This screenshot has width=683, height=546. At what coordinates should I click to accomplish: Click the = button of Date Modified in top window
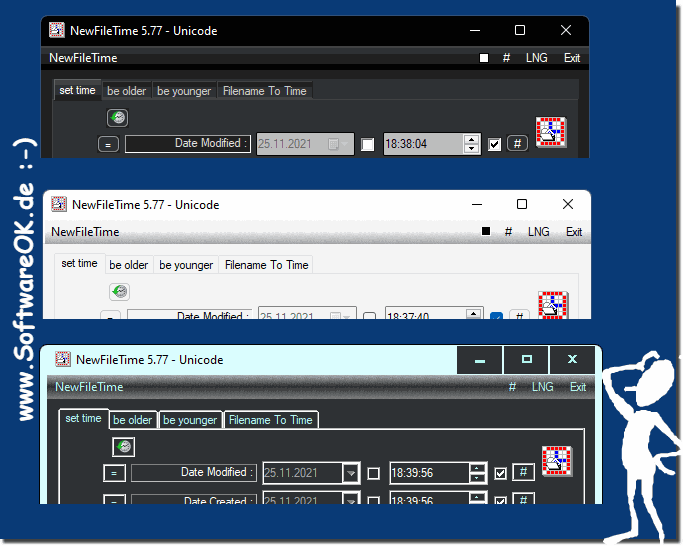point(108,144)
